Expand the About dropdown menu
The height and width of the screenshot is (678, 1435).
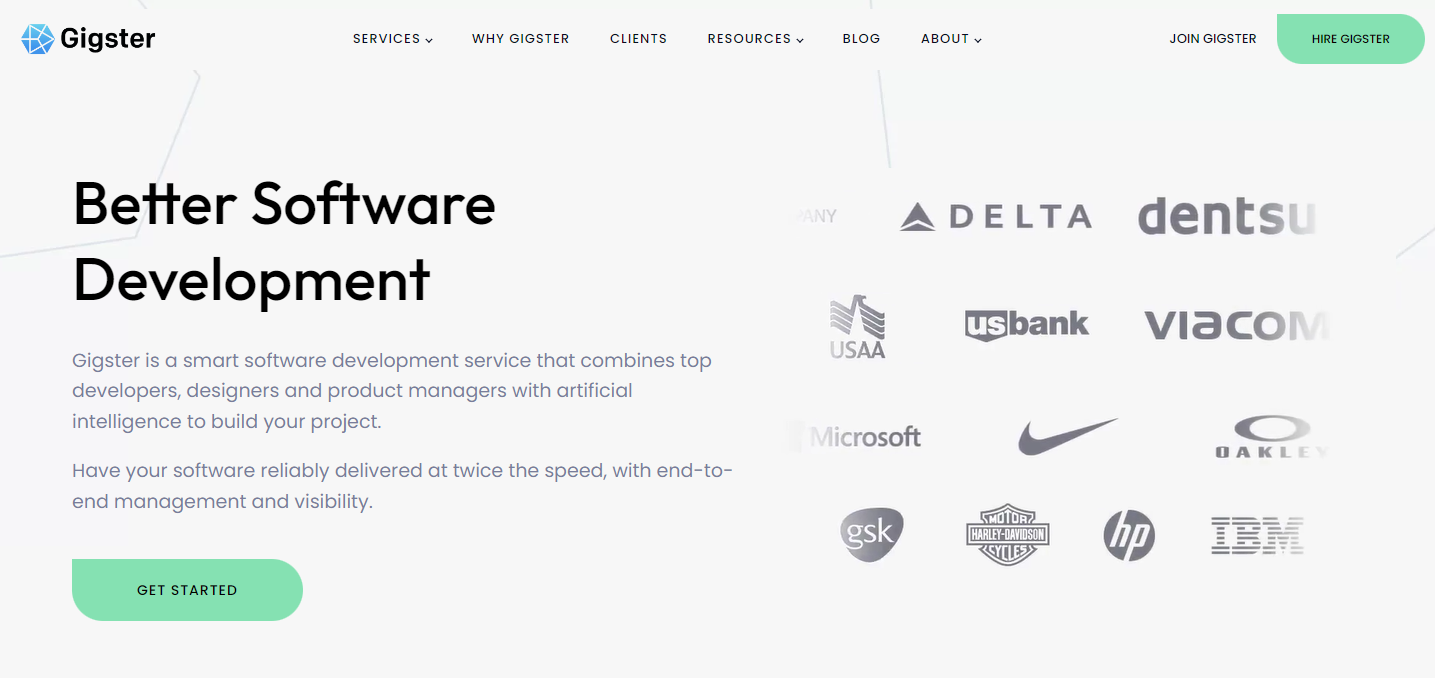pyautogui.click(x=952, y=39)
